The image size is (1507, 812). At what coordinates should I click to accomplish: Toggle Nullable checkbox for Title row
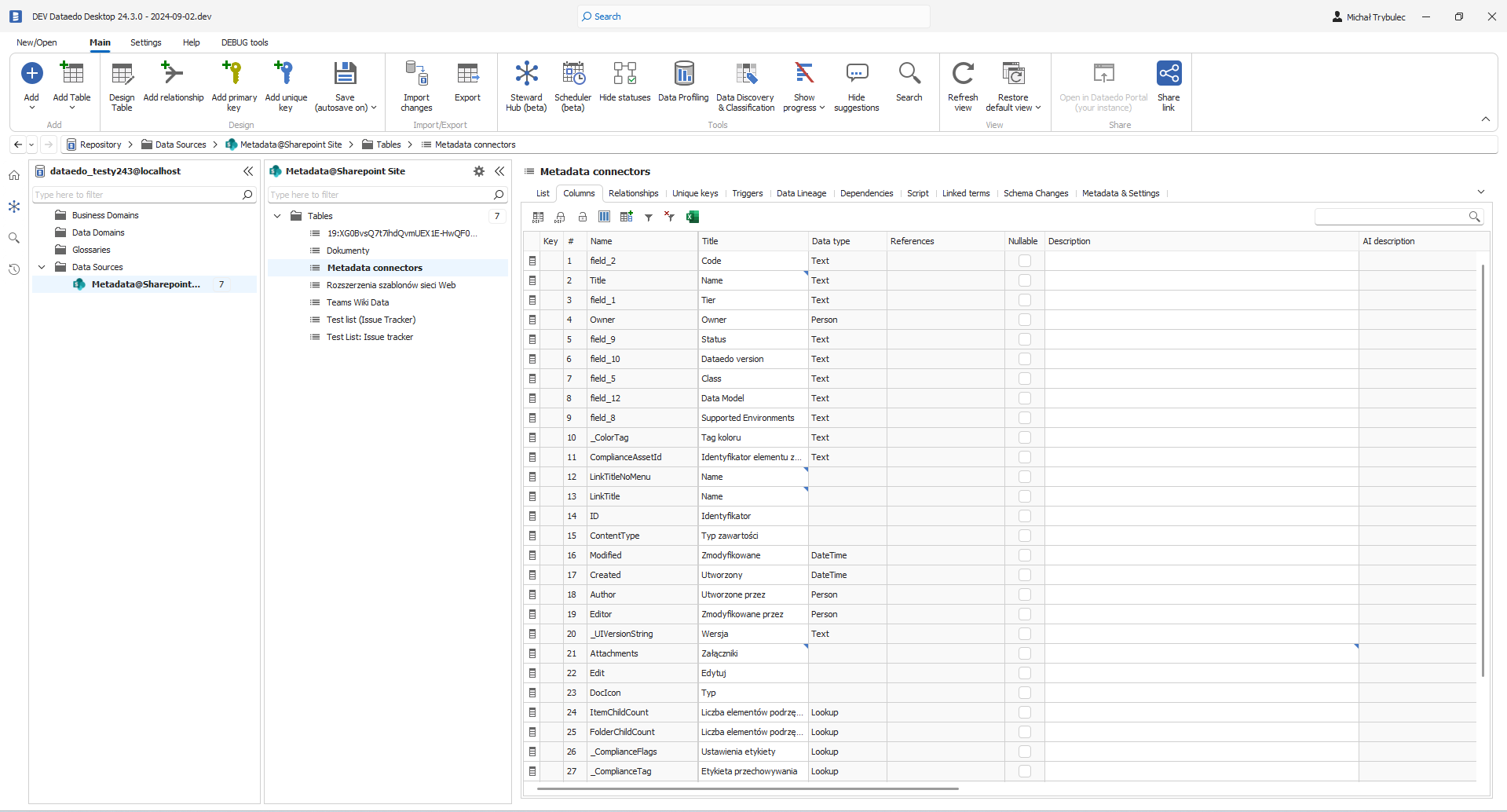(1024, 280)
